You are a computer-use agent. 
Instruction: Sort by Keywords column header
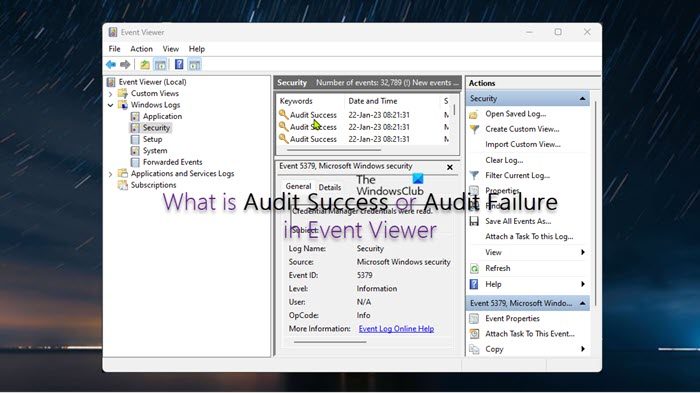296,101
